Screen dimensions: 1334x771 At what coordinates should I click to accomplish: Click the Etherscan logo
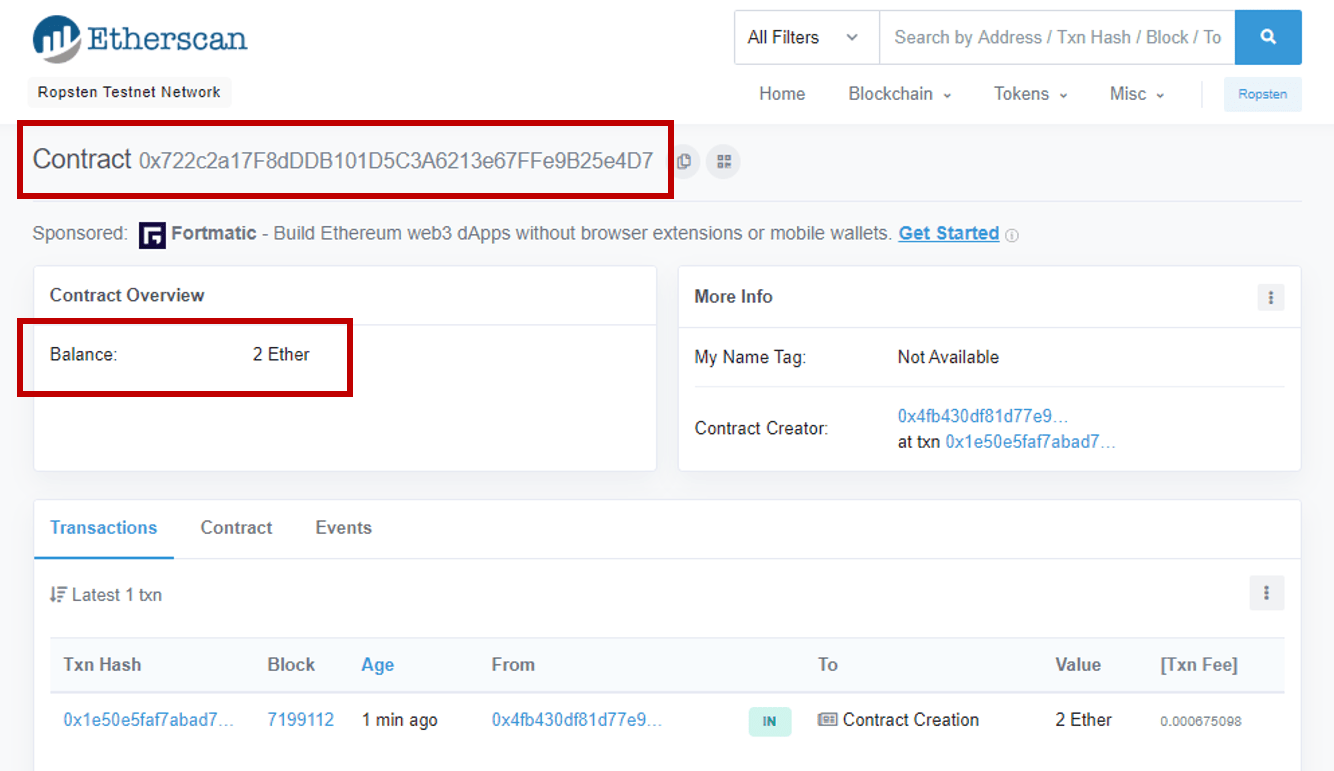point(139,37)
